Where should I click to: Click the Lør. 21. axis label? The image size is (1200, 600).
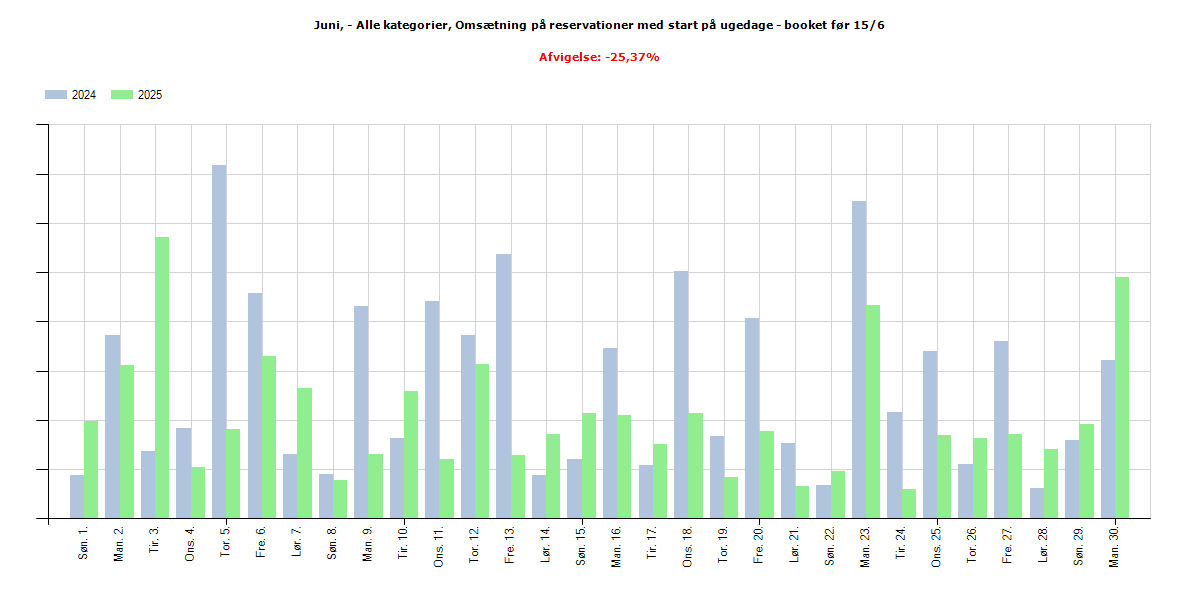[794, 543]
